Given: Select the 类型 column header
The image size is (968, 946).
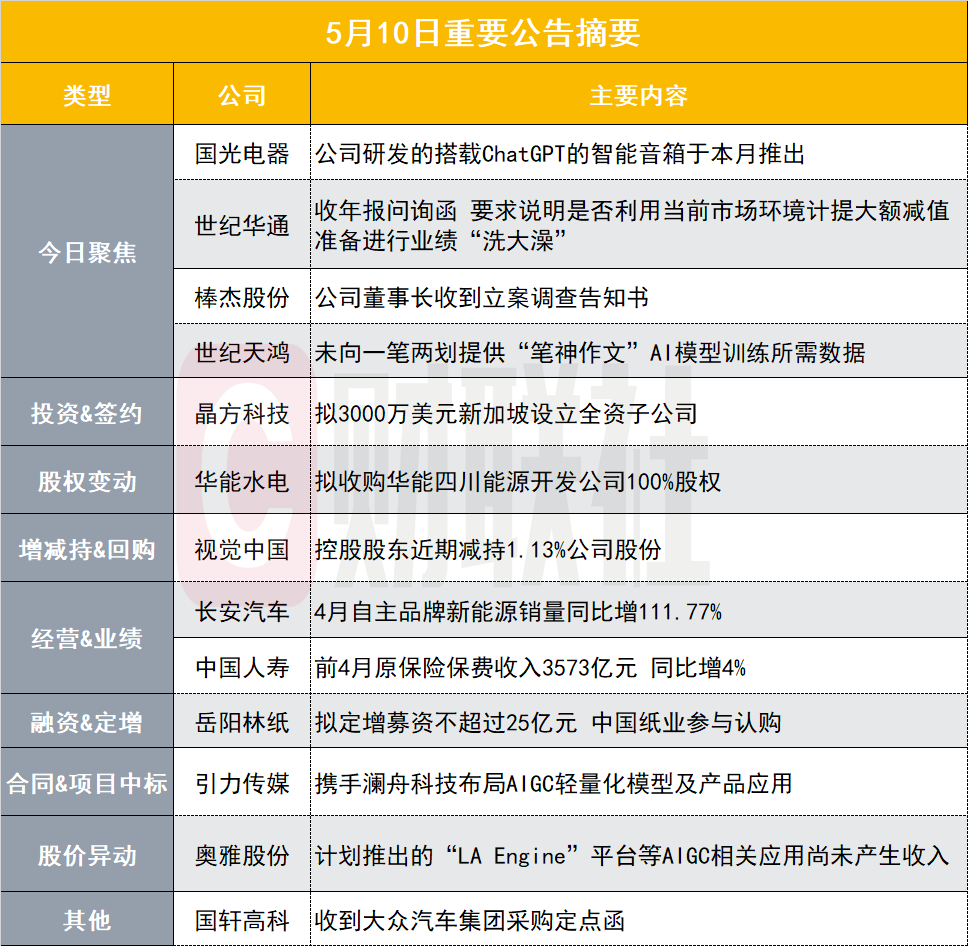Looking at the screenshot, I should click(x=87, y=96).
